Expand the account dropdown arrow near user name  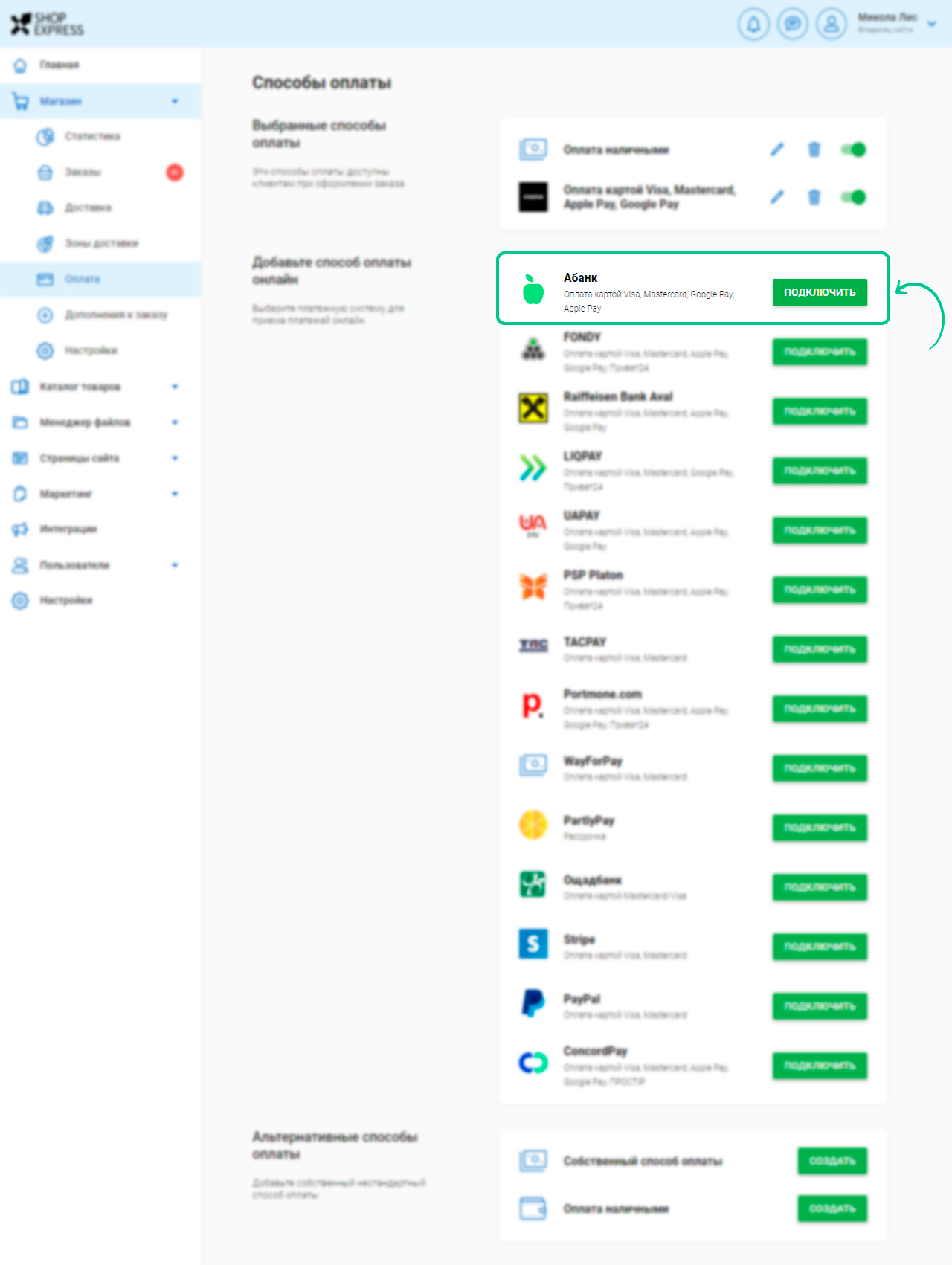click(x=932, y=24)
